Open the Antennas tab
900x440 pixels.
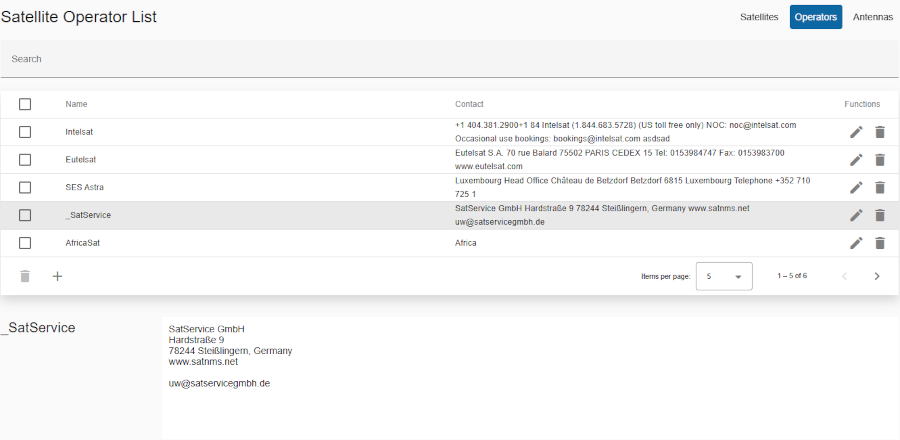872,17
